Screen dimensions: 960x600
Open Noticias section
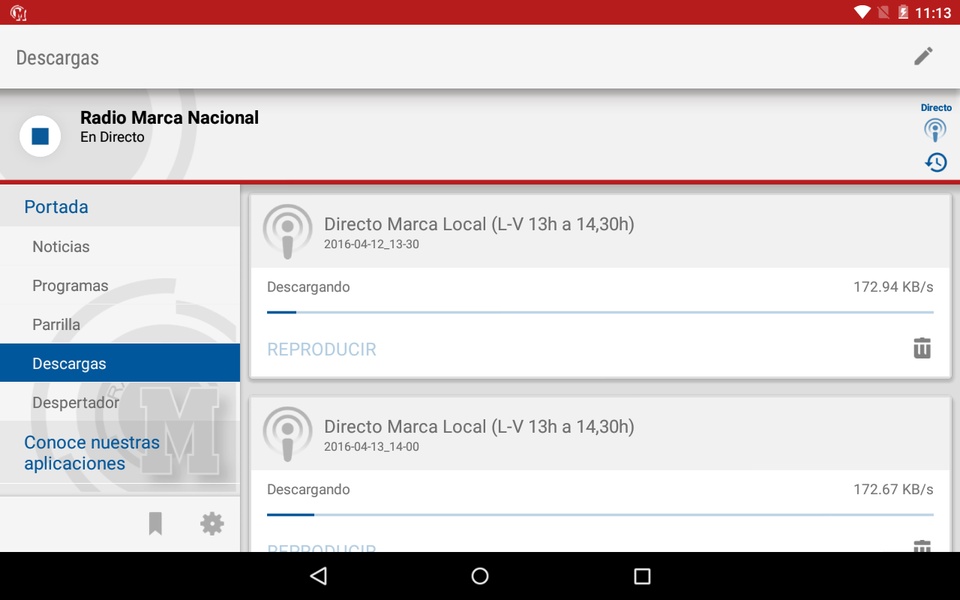click(120, 246)
